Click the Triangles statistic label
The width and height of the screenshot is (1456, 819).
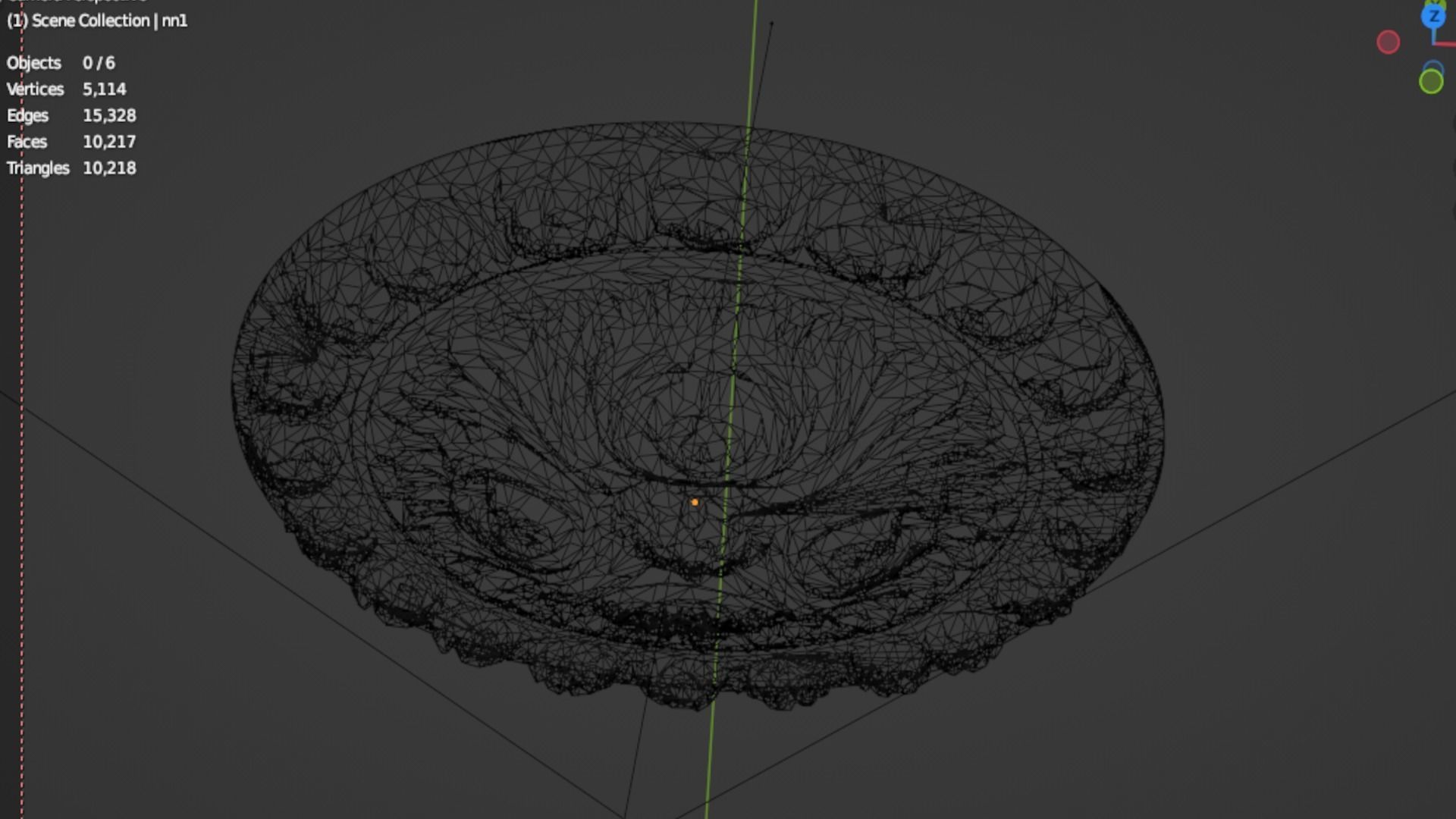point(38,168)
